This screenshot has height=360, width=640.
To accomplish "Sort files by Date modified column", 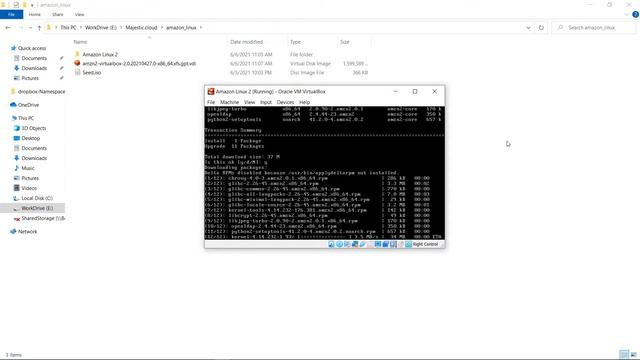I will coord(247,42).
